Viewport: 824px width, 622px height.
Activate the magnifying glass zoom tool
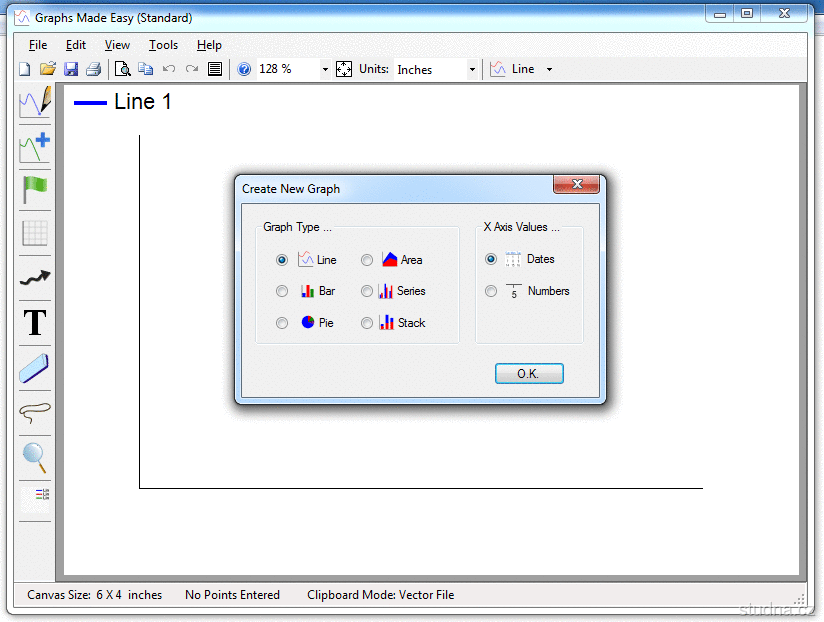35,458
